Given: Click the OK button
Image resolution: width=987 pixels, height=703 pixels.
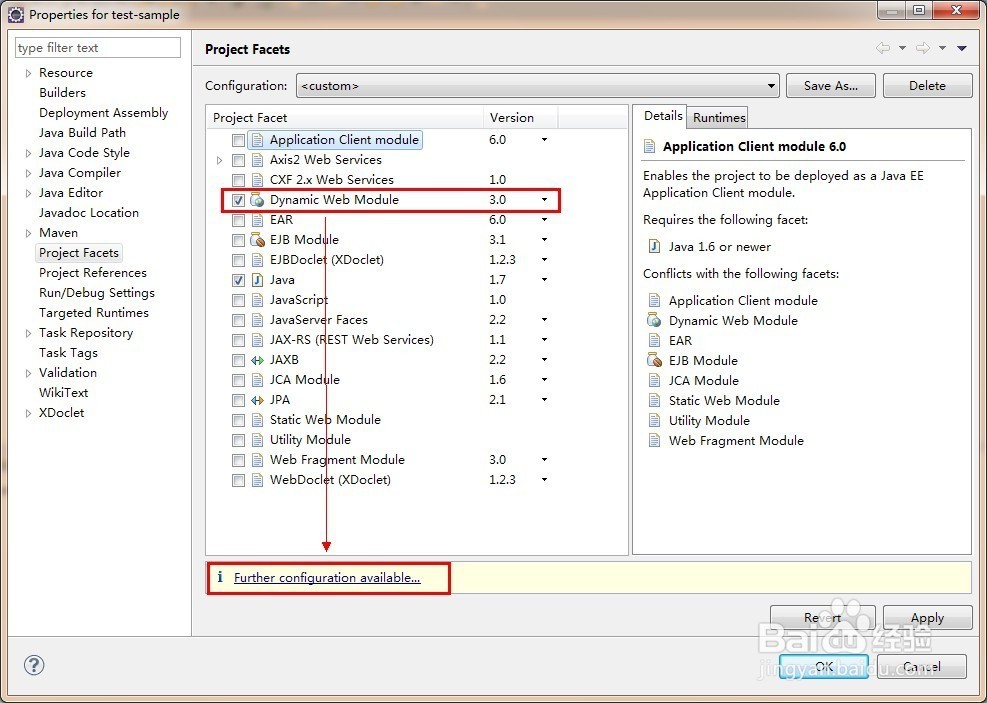Looking at the screenshot, I should (823, 666).
